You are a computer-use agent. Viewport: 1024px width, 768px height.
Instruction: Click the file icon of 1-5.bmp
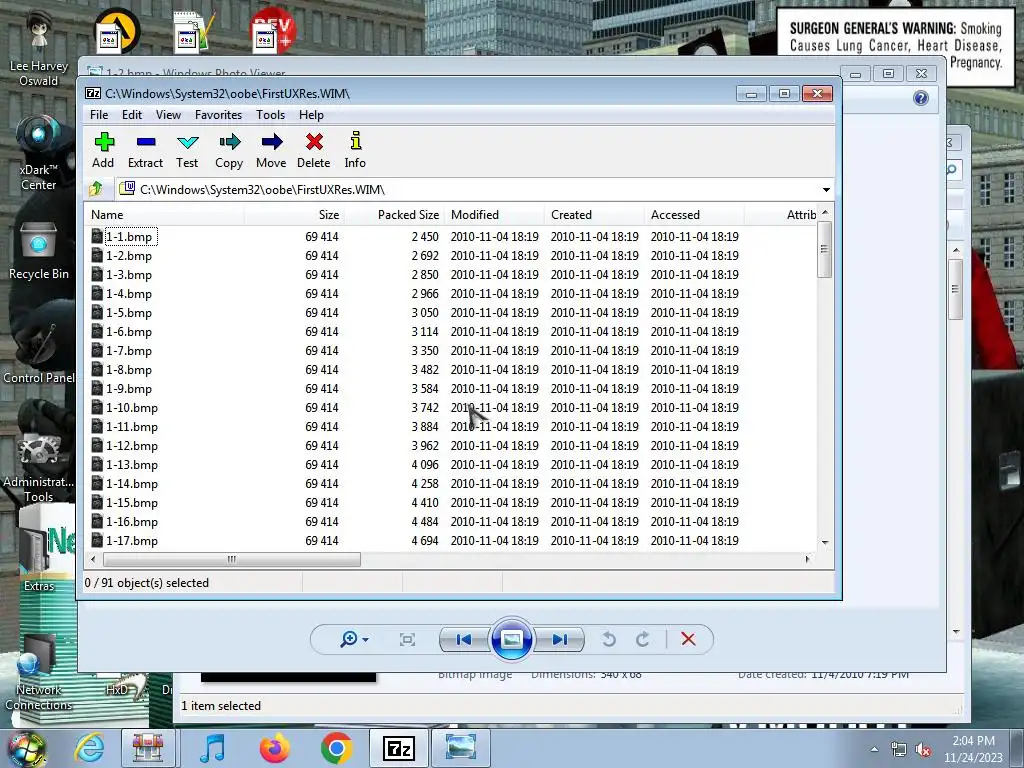pos(97,312)
